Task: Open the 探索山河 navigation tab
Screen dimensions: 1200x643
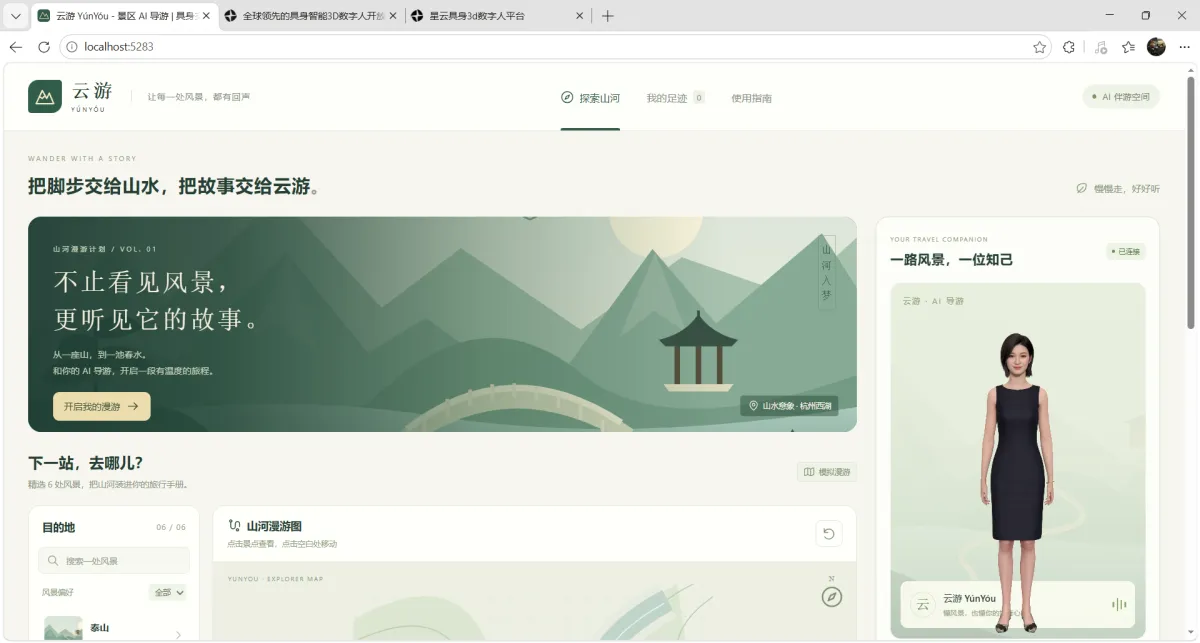Action: [590, 98]
